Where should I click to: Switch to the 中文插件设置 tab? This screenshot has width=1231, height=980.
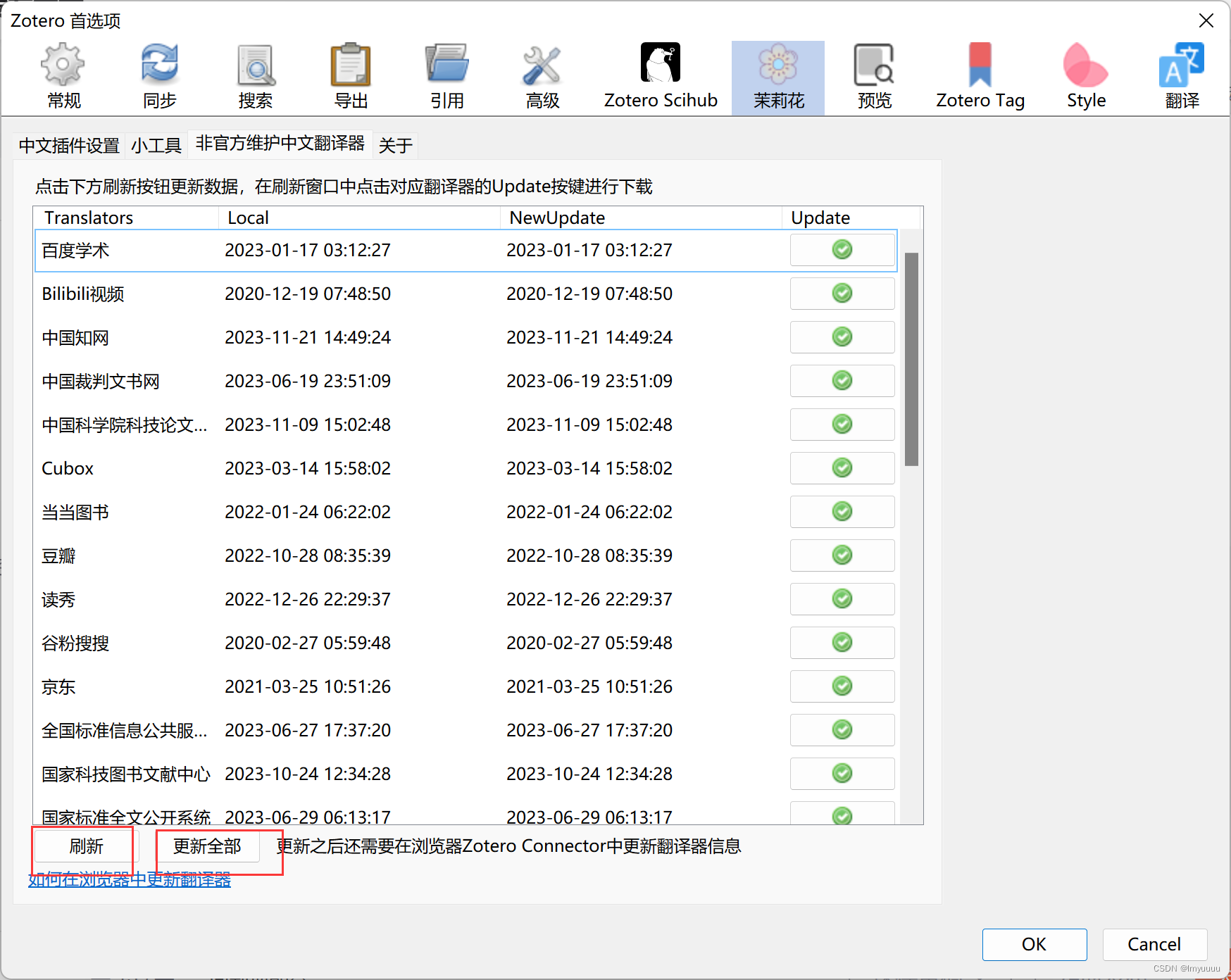[x=69, y=146]
